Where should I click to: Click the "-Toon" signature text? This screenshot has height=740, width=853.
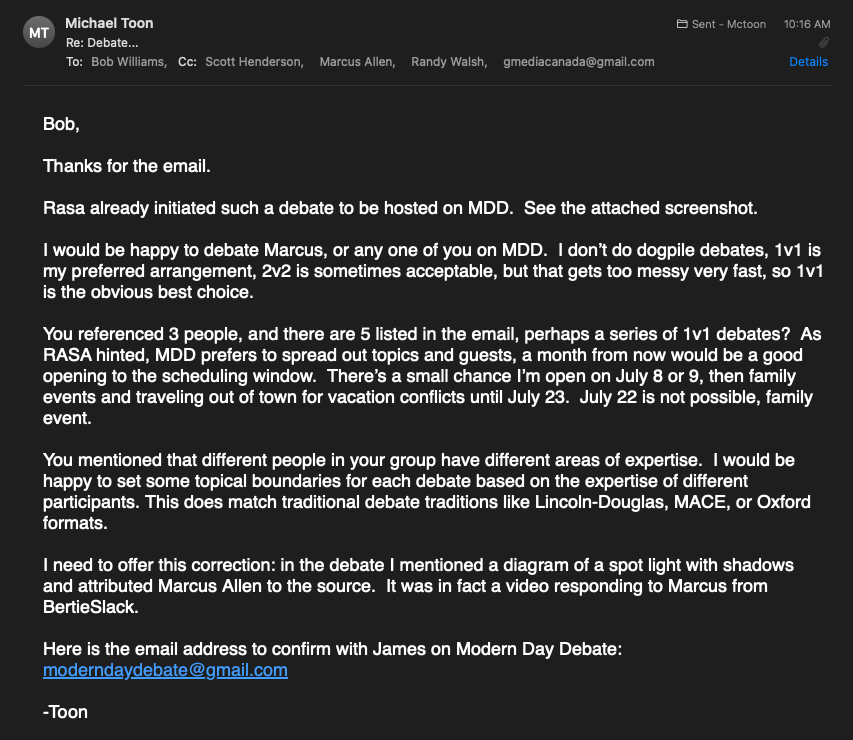click(65, 712)
